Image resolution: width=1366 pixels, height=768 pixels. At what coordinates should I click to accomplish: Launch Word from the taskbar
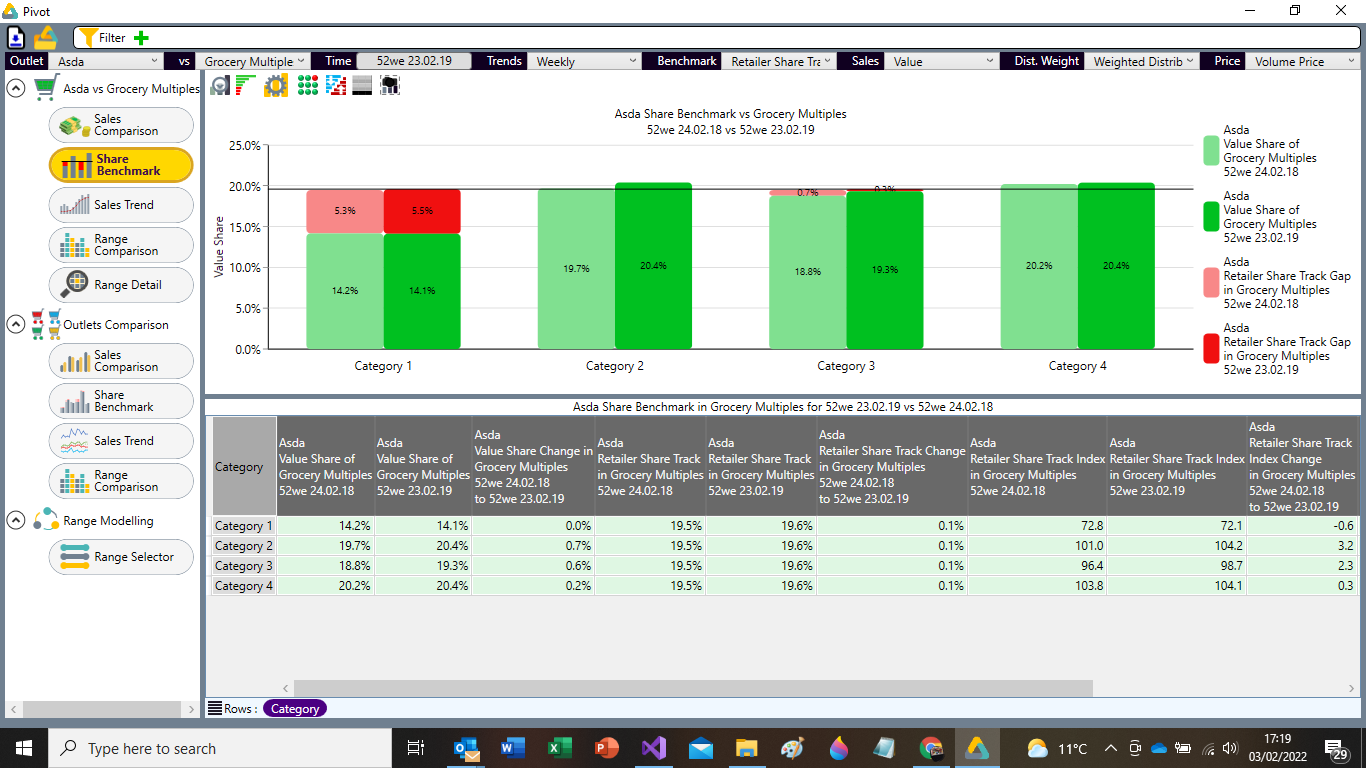512,748
